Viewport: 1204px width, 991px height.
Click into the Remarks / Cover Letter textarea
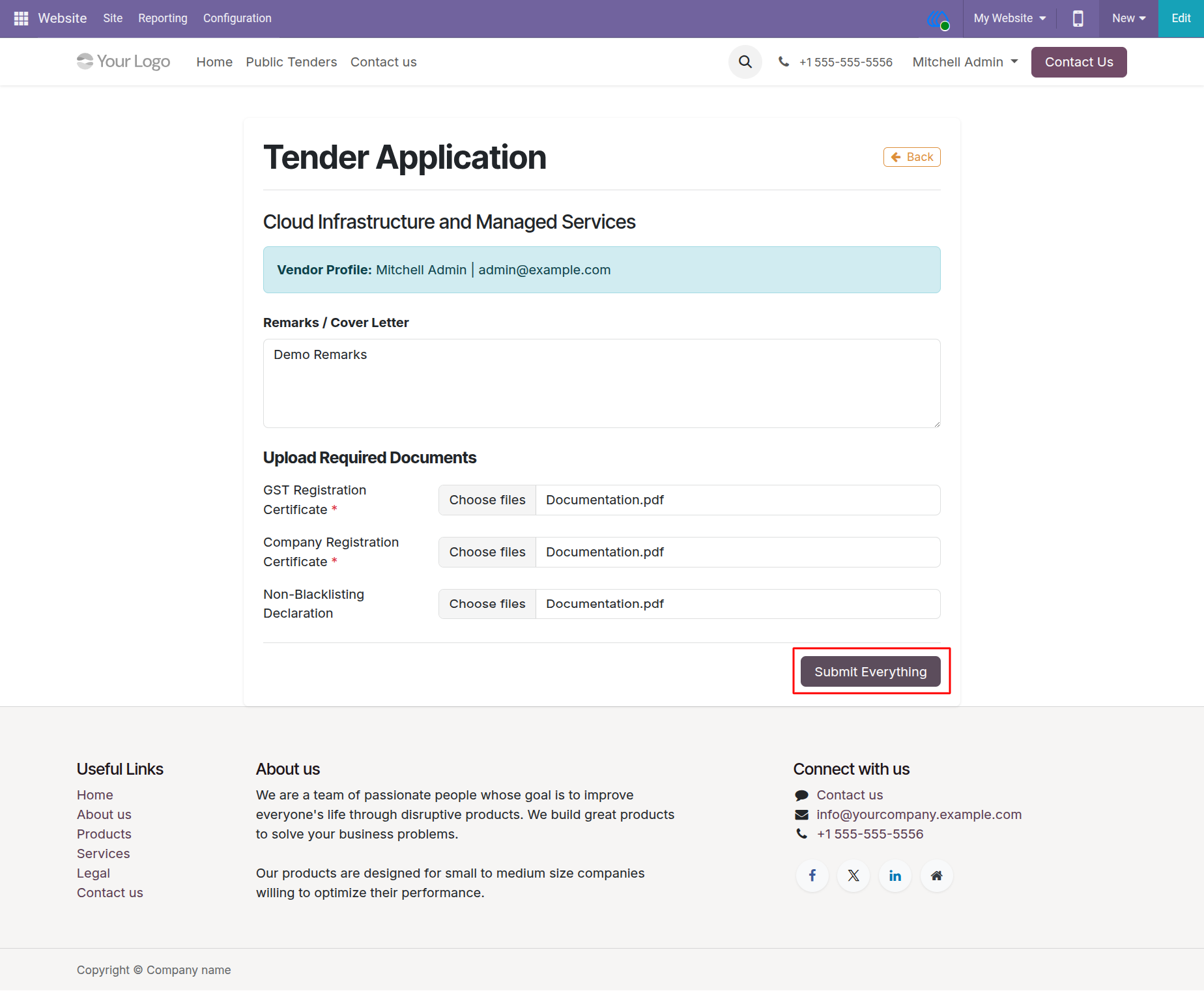pos(601,383)
